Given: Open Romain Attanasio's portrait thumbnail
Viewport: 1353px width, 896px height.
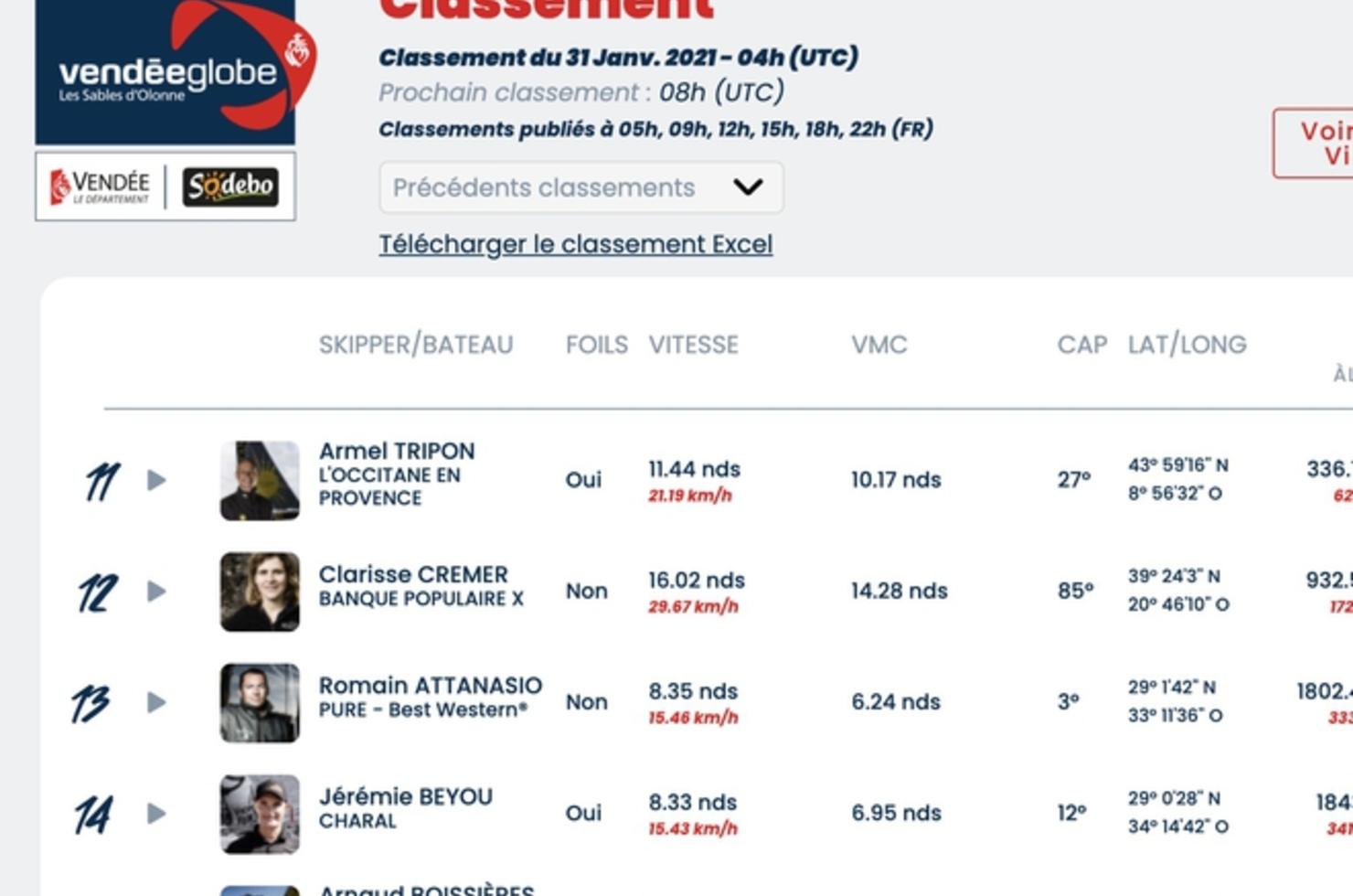Looking at the screenshot, I should tap(260, 703).
